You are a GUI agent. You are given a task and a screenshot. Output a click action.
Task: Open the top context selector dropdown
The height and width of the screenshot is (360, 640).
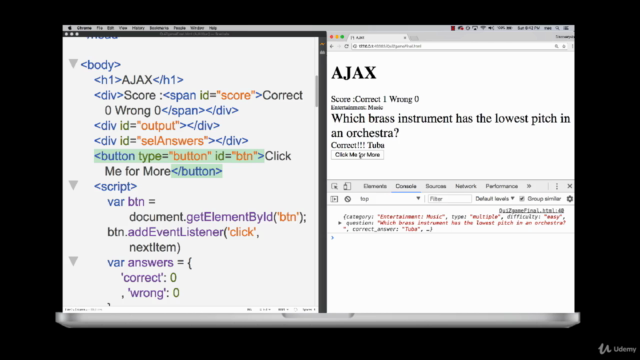click(x=390, y=199)
